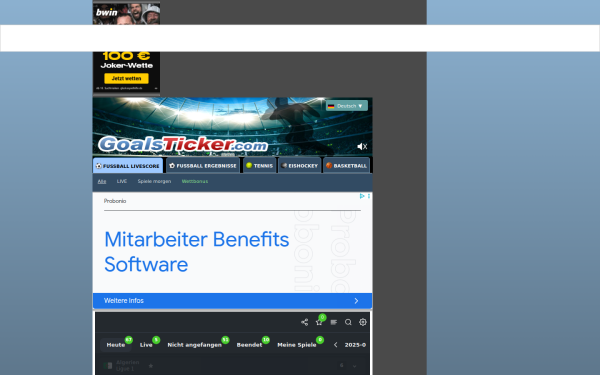Filter matches by Nicht angefangen
Screen dimensions: 600x375
point(194,345)
